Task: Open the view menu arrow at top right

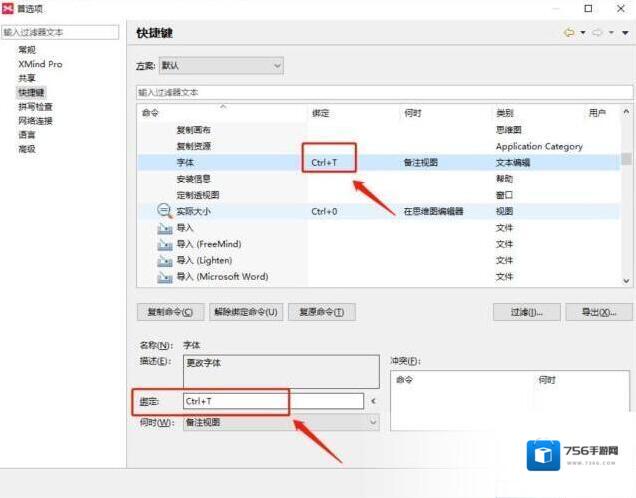Action: [x=624, y=33]
